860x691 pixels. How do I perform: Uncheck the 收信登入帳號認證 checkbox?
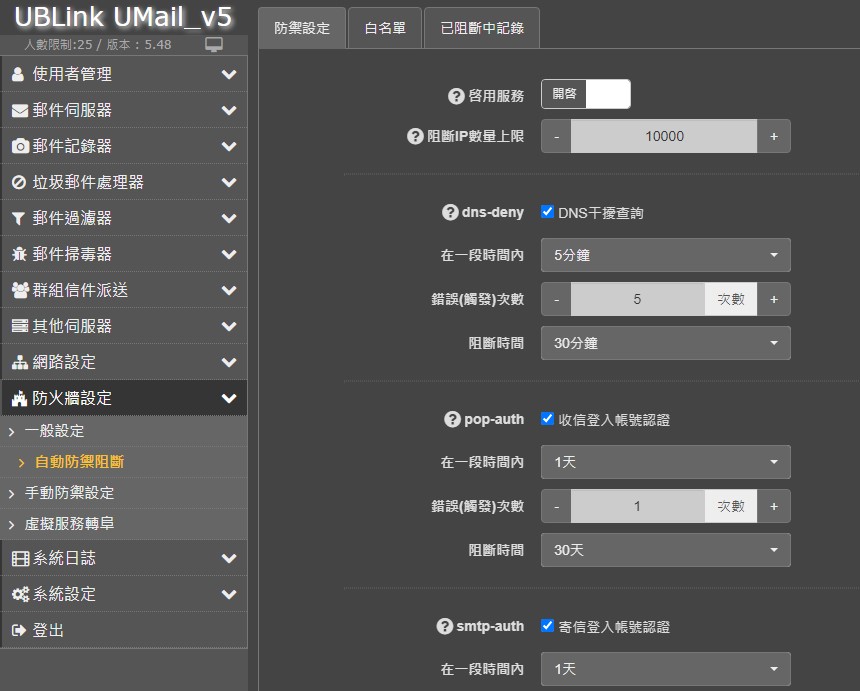(547, 419)
